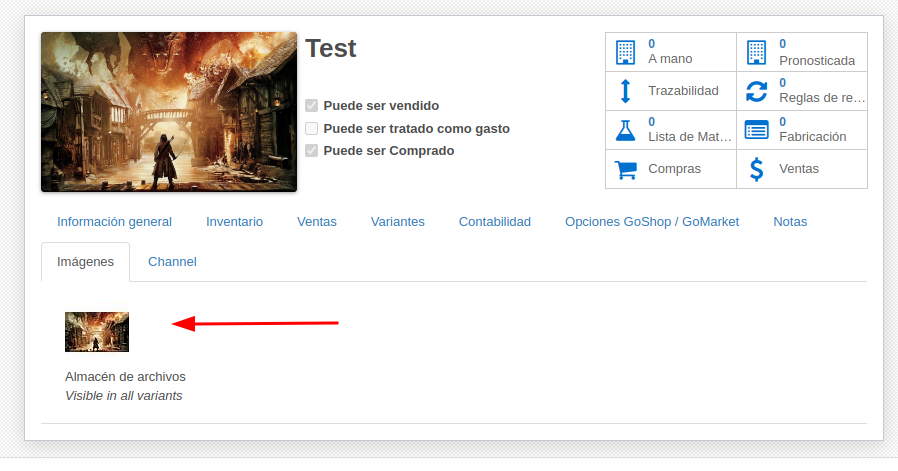Open the Contabilidad tab

(x=495, y=222)
